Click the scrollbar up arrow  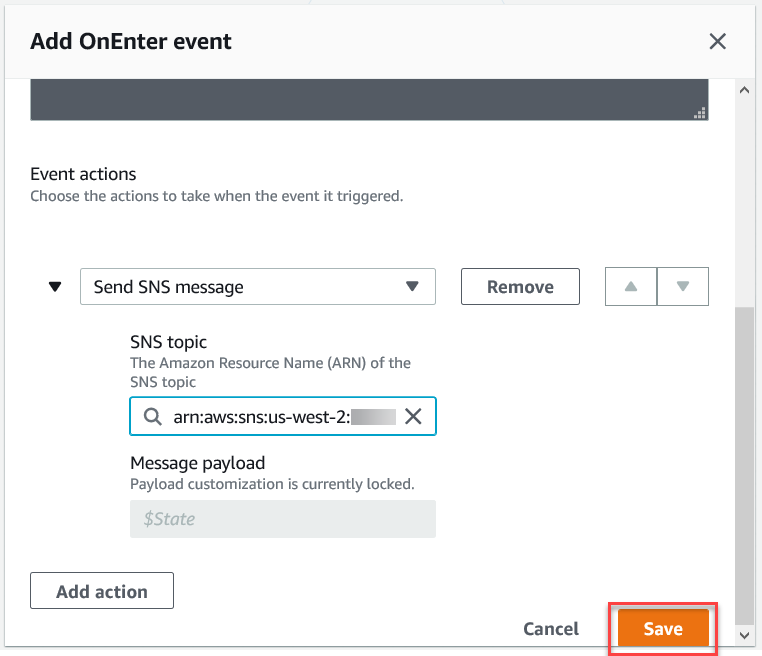point(743,89)
